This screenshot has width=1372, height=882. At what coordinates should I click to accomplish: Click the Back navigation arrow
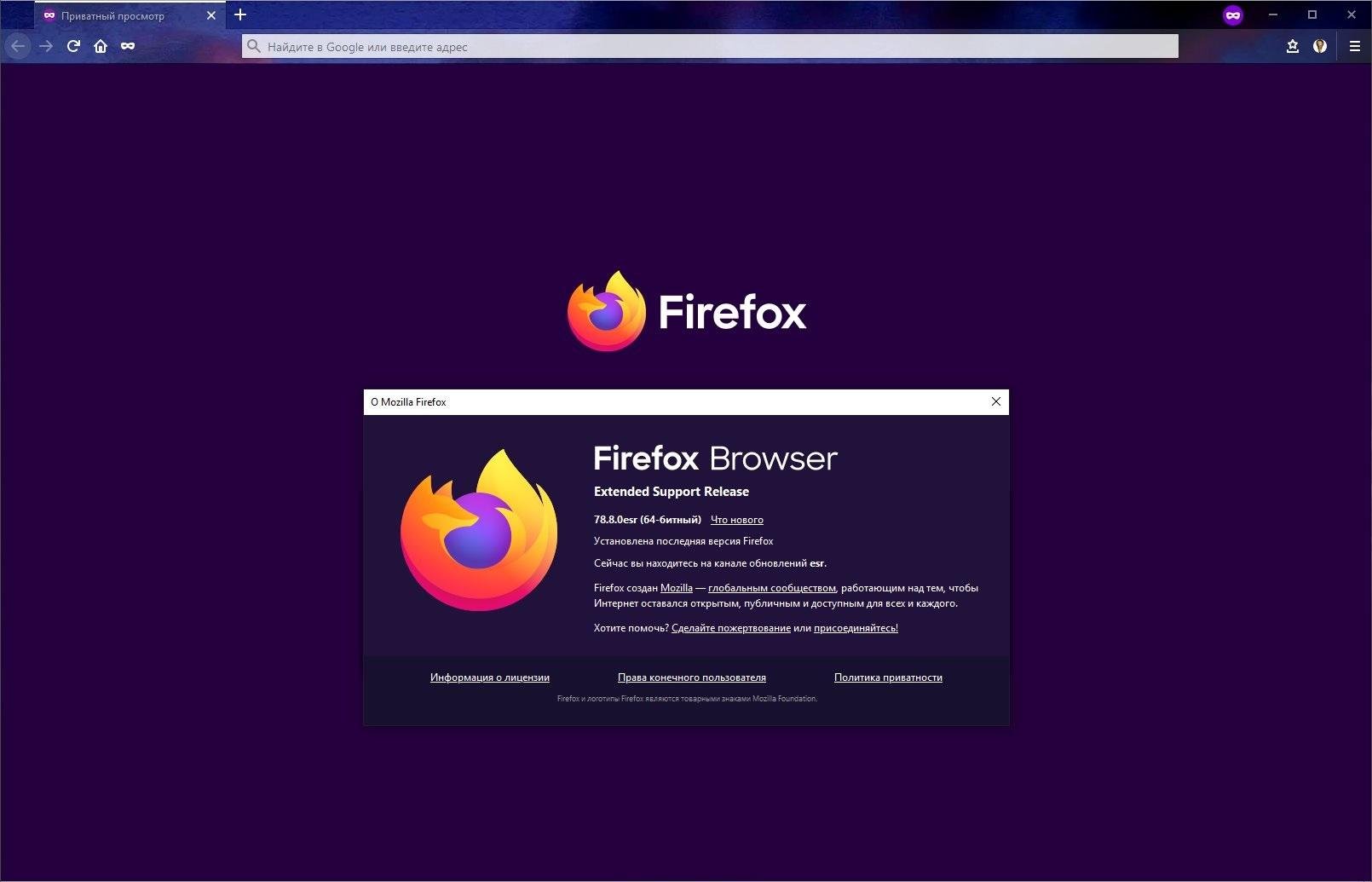point(18,46)
